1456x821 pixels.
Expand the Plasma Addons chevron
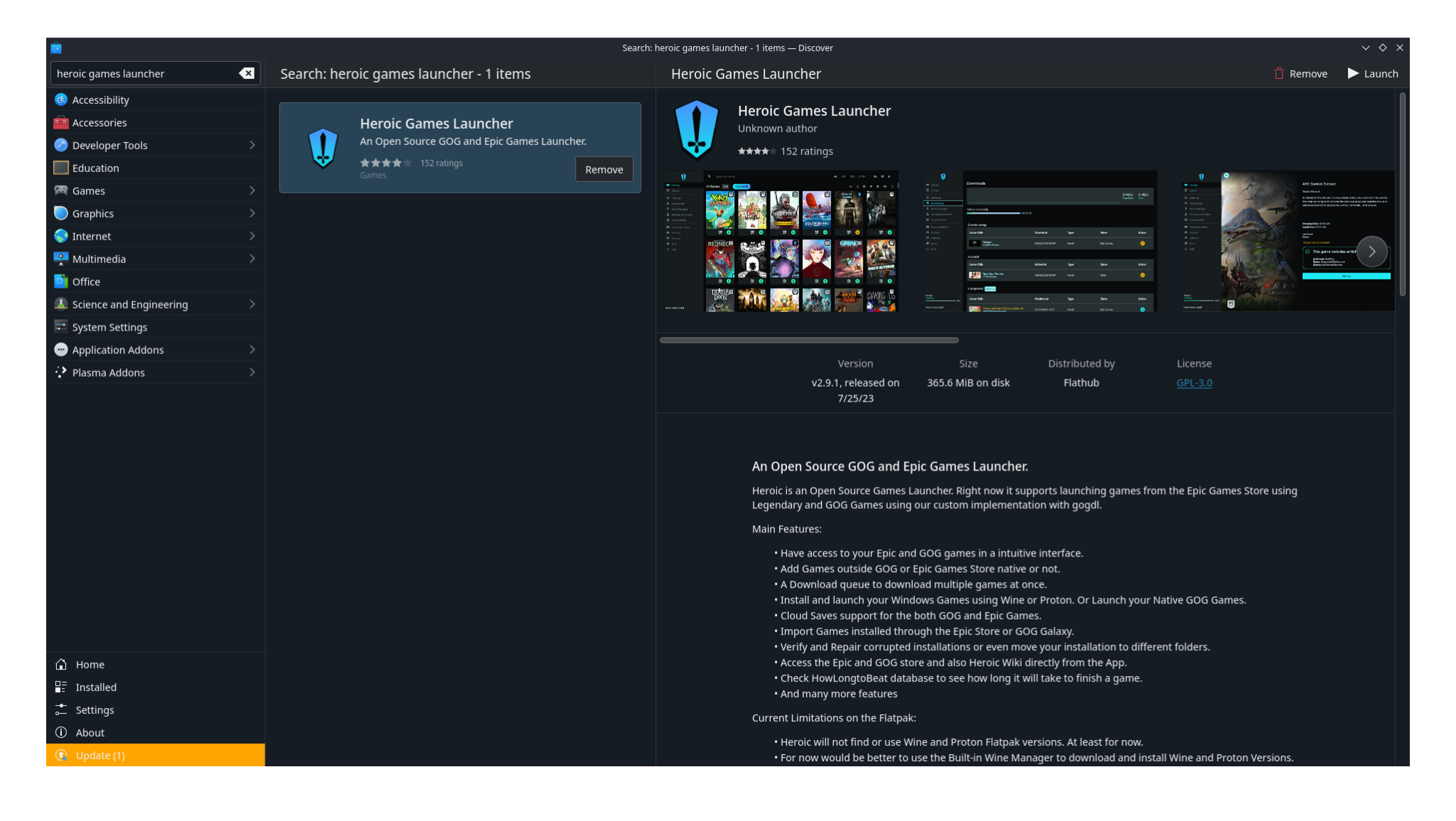coord(252,372)
